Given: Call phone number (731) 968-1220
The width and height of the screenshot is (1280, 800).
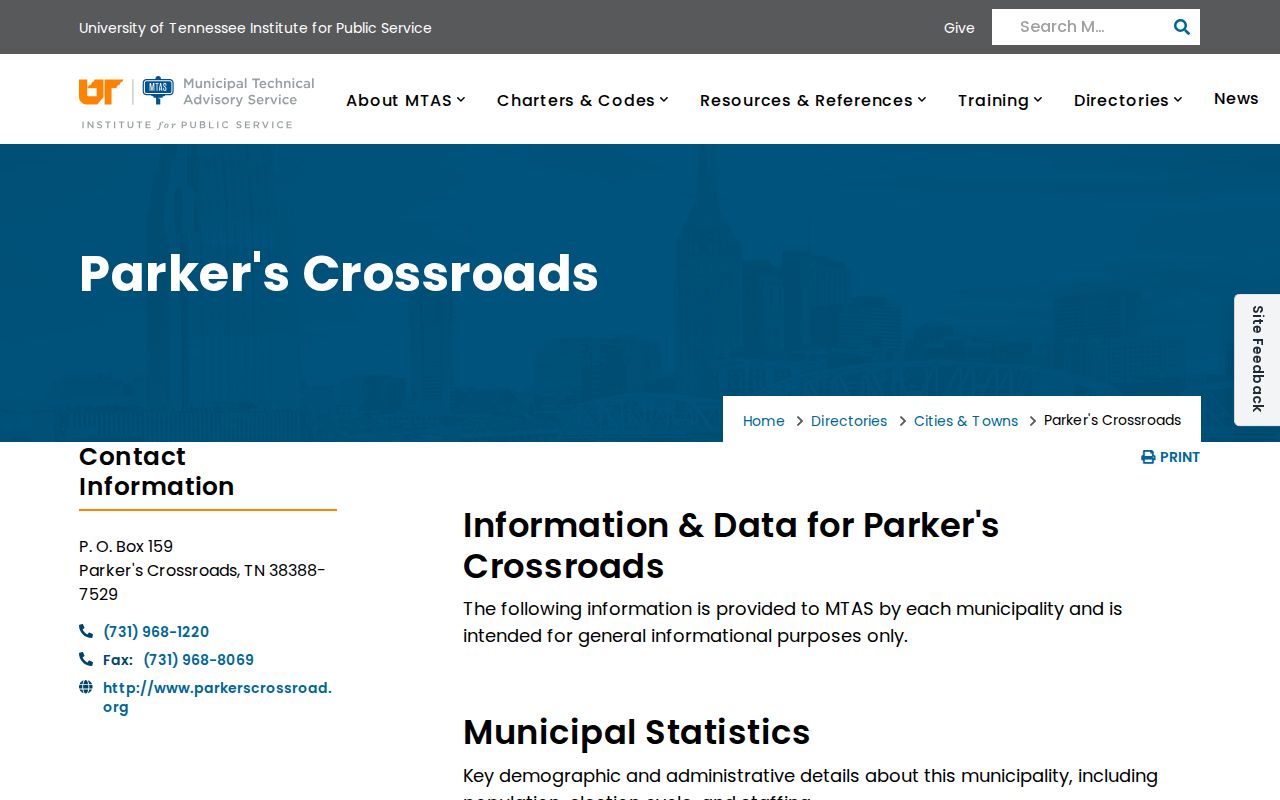Looking at the screenshot, I should point(156,632).
